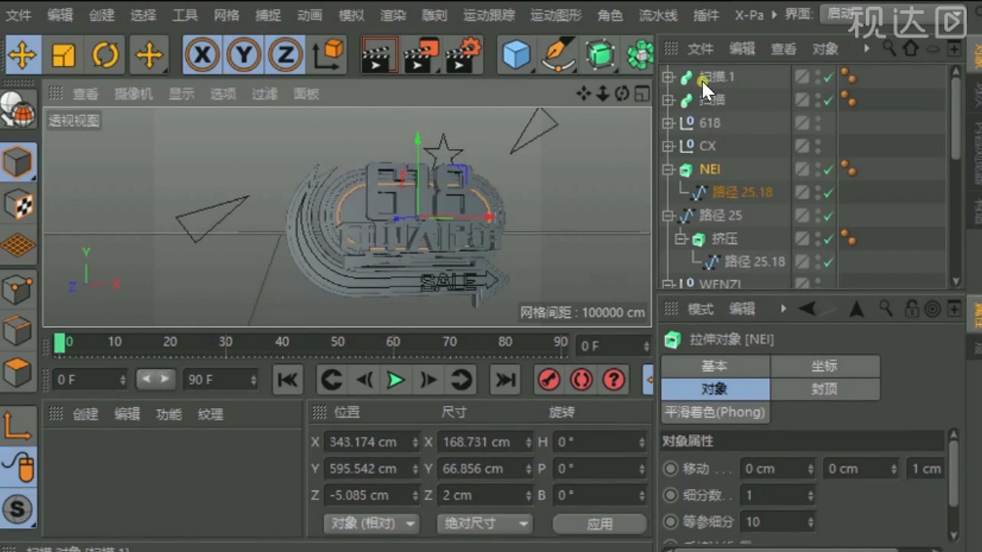Viewport: 982px width, 552px height.
Task: Expand the 扫描.1 sweep object
Action: [x=668, y=77]
